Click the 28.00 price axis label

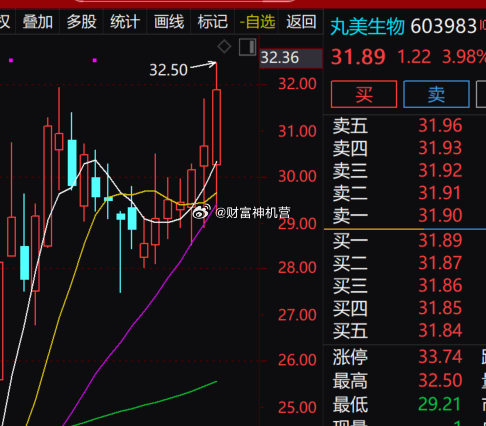(297, 268)
